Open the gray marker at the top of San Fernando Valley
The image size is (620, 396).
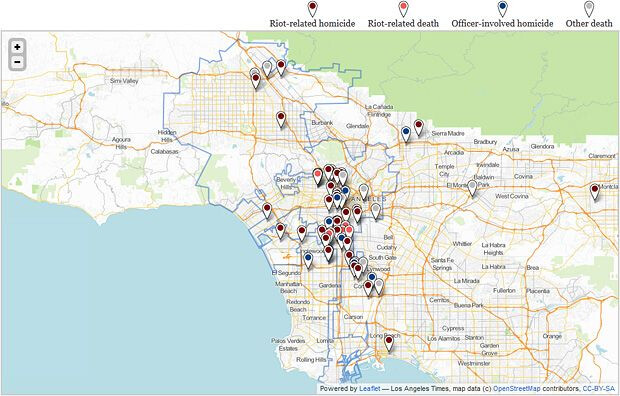point(268,68)
